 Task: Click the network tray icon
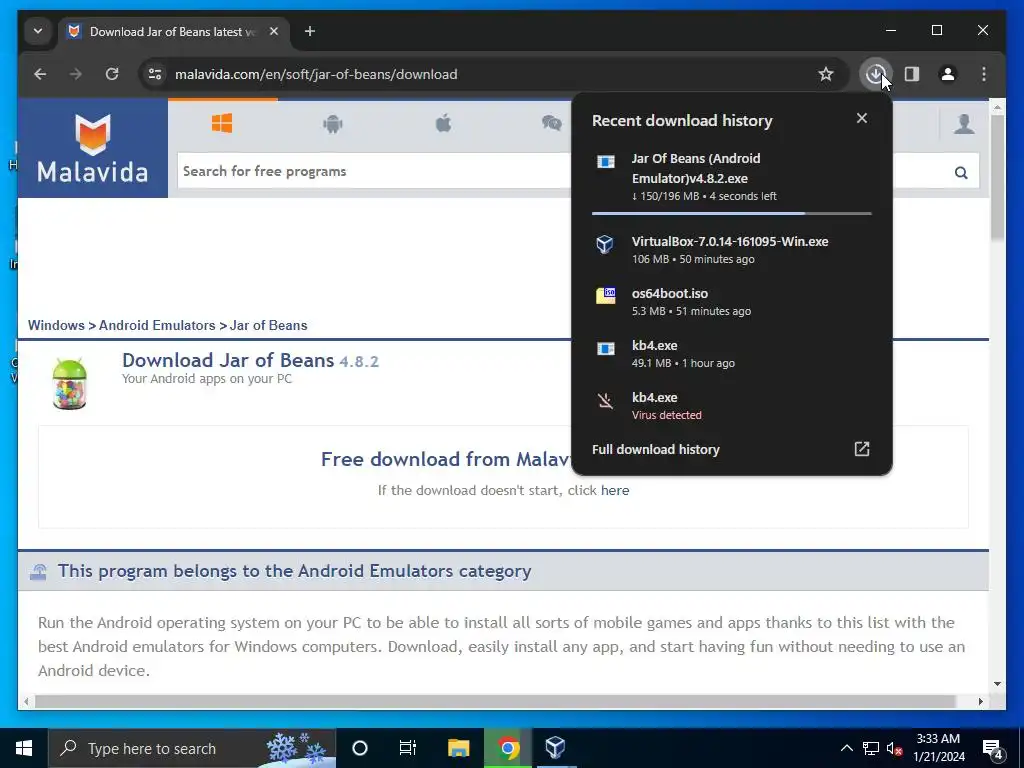tap(870, 749)
